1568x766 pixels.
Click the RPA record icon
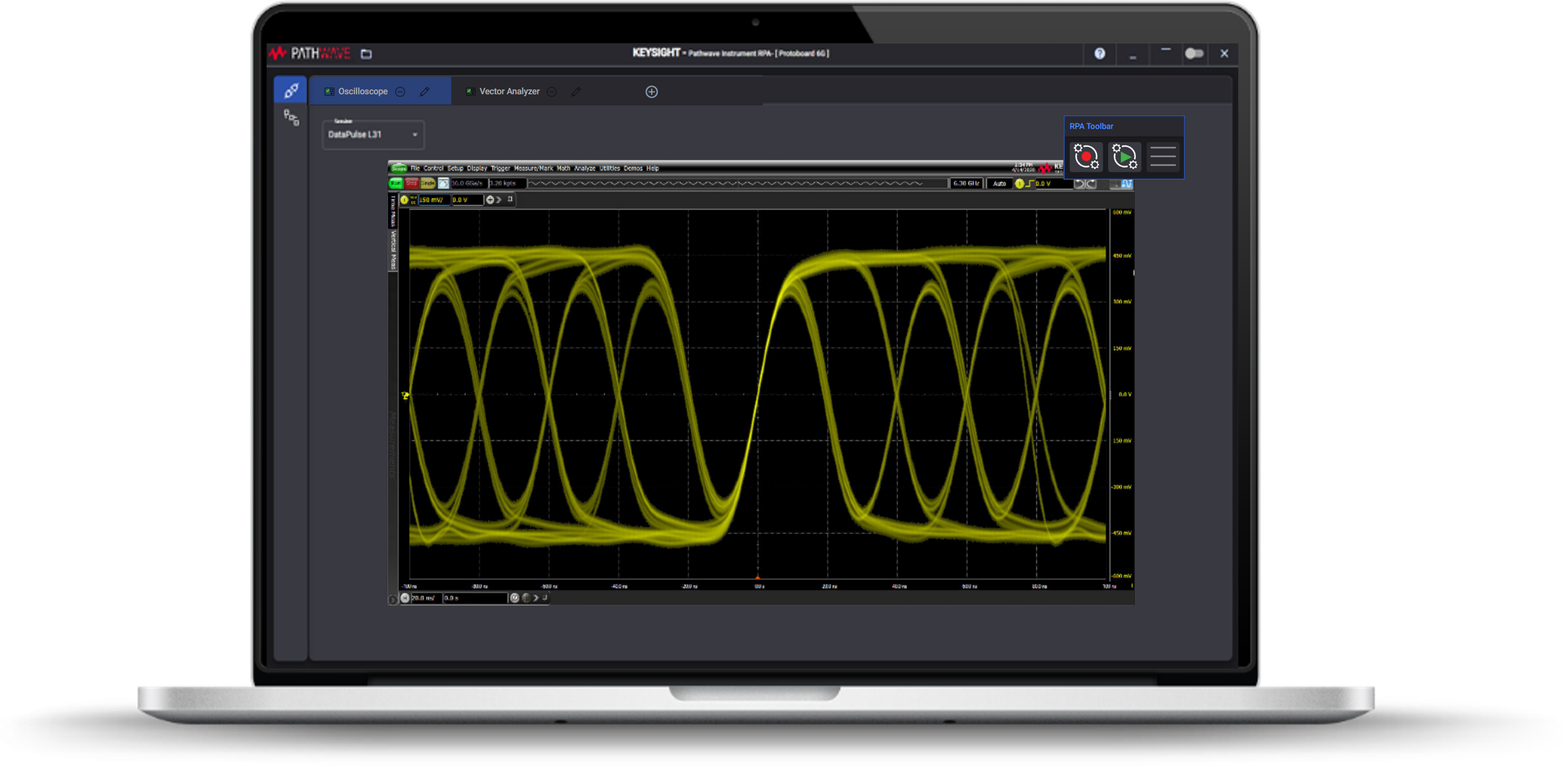1086,157
